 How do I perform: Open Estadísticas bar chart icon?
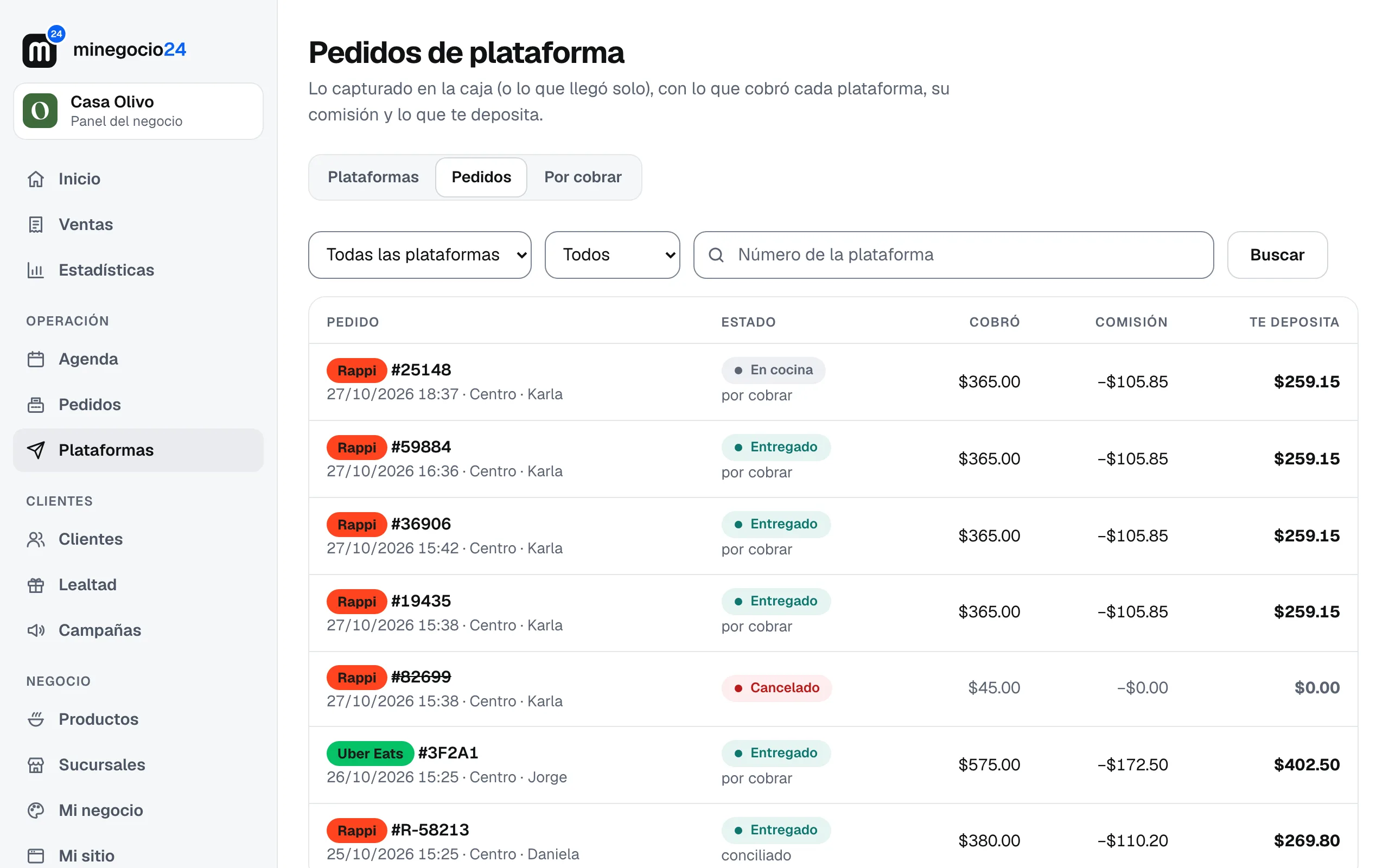point(36,270)
